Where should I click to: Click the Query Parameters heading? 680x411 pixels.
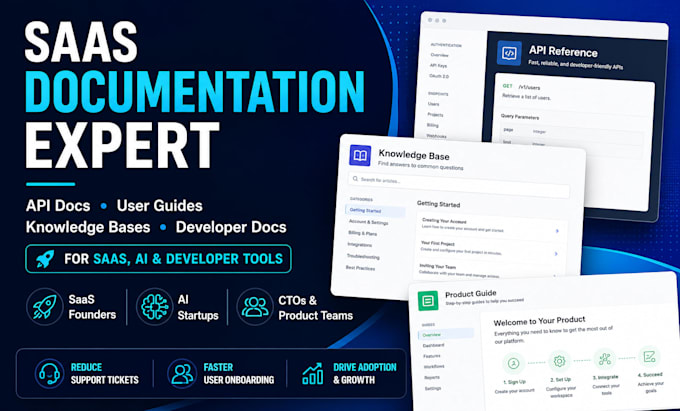pyautogui.click(x=520, y=117)
